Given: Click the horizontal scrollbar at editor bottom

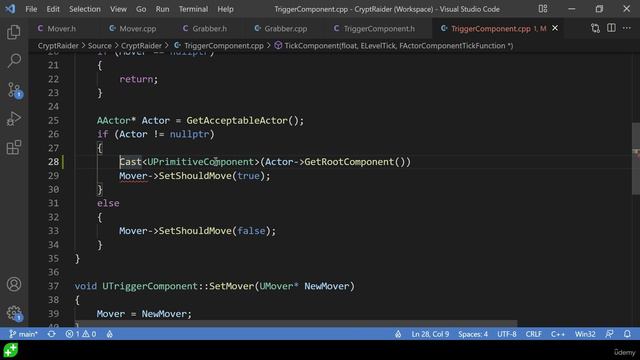Looking at the screenshot, I should [296, 323].
